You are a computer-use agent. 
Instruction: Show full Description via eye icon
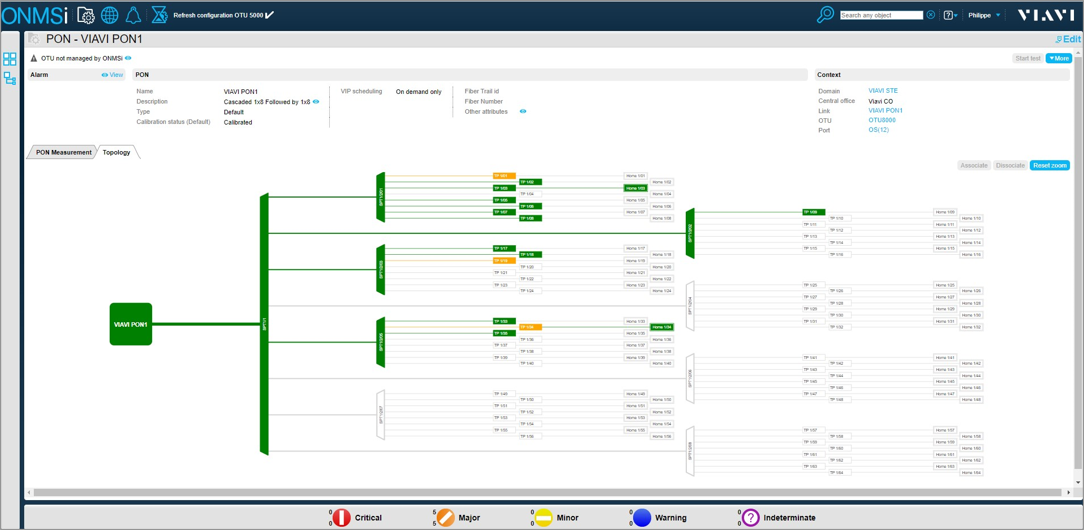click(x=316, y=102)
